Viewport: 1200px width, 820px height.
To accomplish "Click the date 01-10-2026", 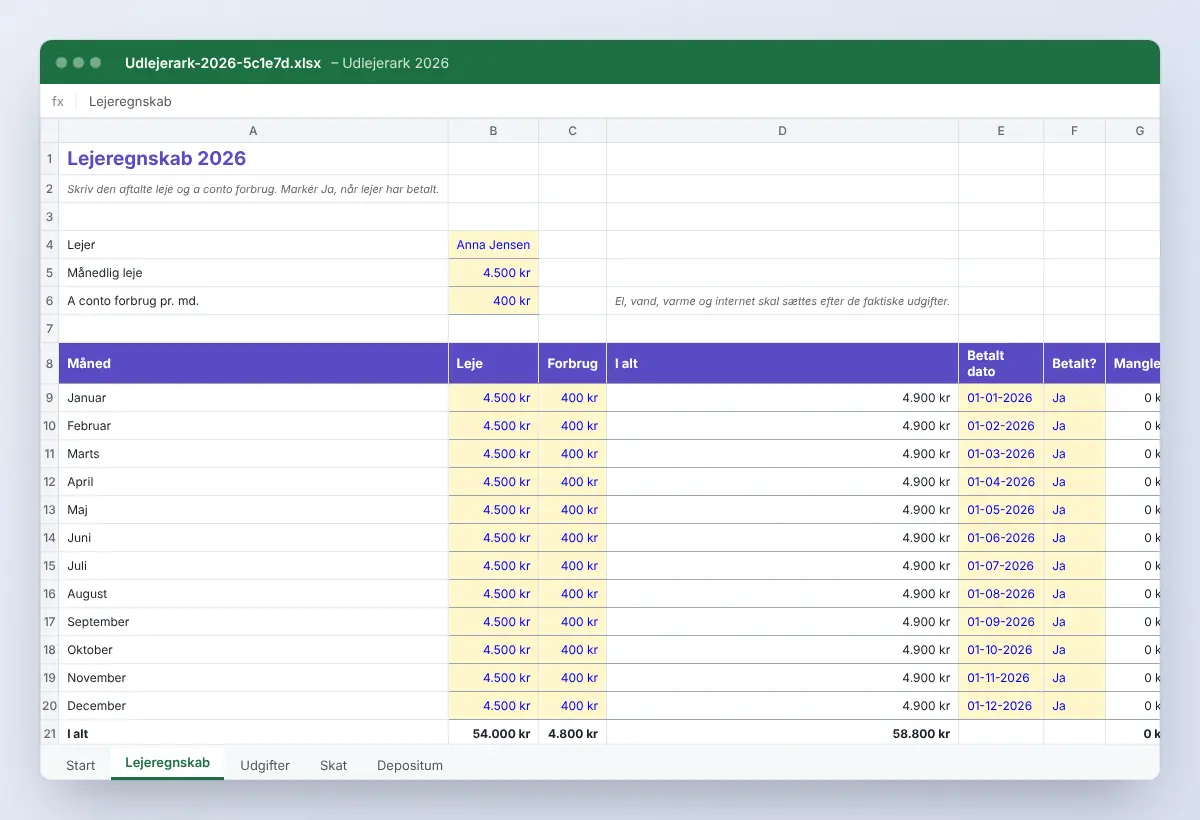I will click(x=1001, y=650).
